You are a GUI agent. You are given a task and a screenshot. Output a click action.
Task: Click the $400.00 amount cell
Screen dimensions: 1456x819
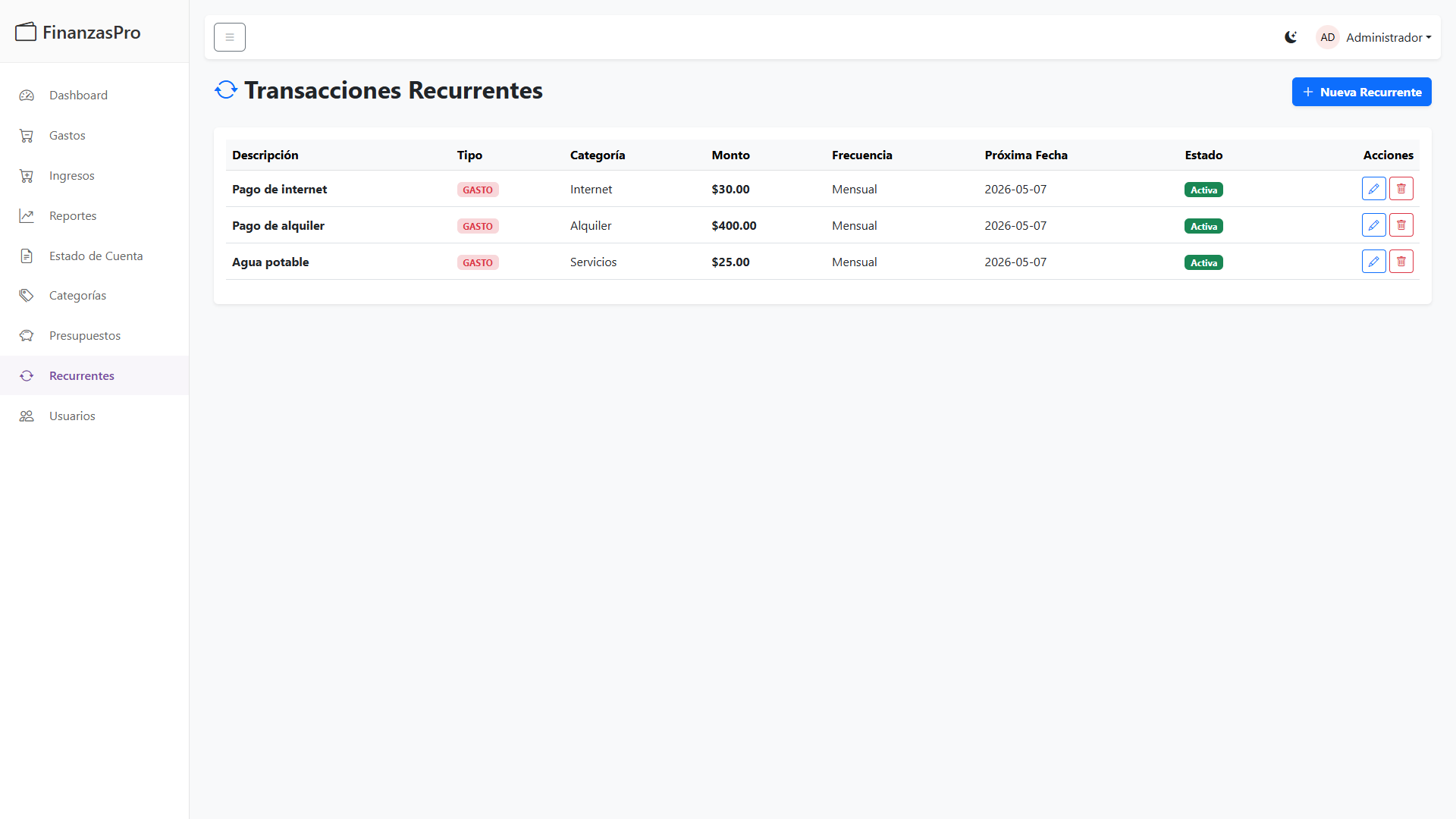(733, 225)
